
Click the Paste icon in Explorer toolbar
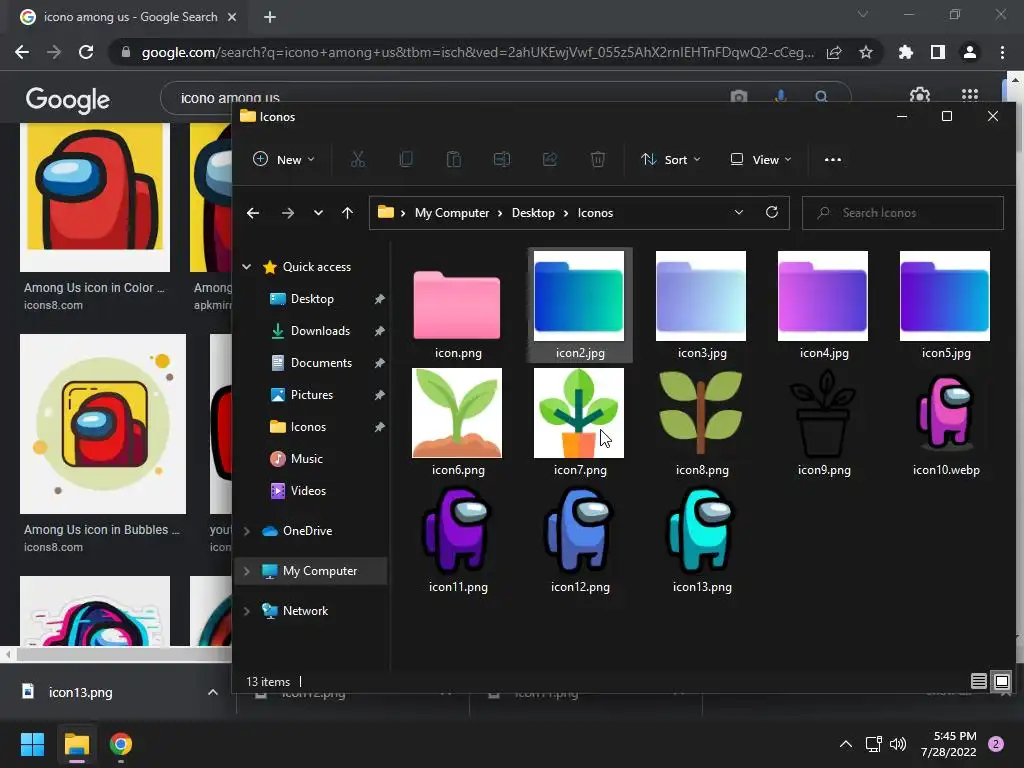coord(454,159)
